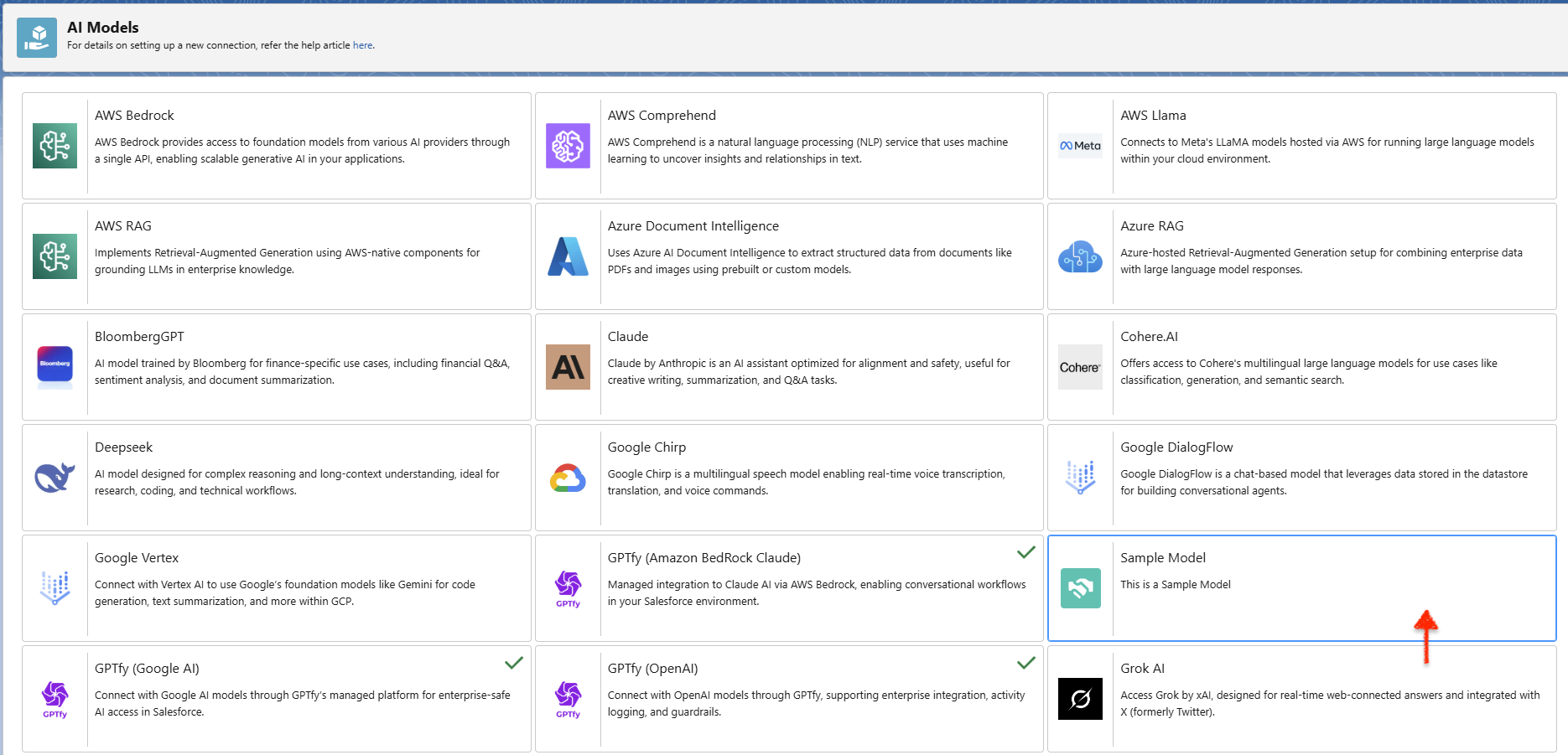Click the Claude Anthropic logo
This screenshot has width=1568, height=755.
pos(568,367)
